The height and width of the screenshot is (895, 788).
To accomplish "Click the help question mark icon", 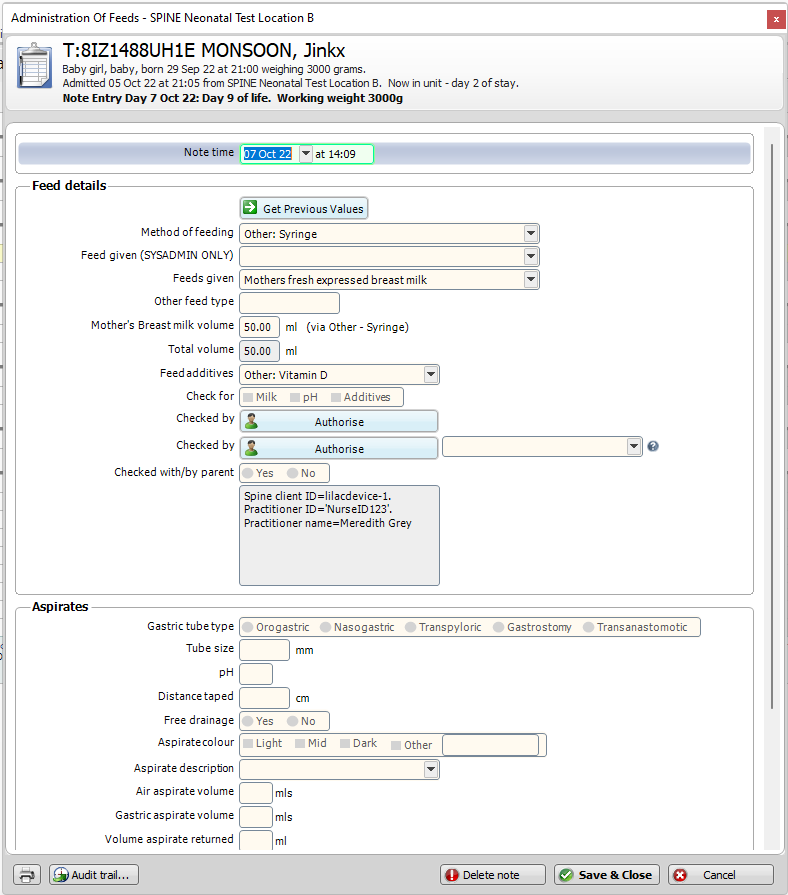I will pyautogui.click(x=653, y=446).
